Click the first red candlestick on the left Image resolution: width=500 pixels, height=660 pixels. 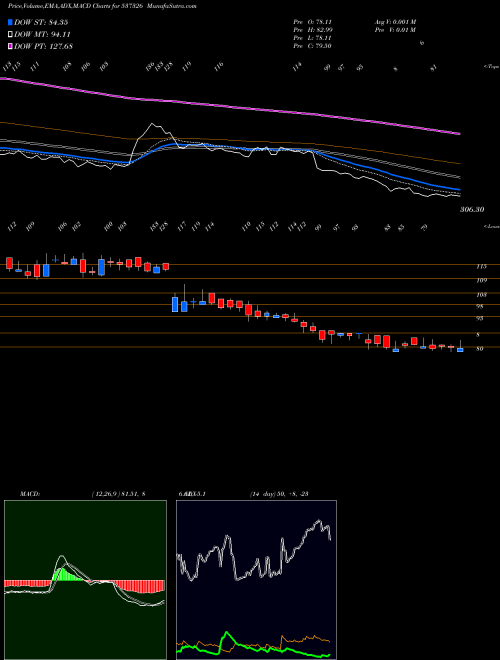click(x=9, y=263)
